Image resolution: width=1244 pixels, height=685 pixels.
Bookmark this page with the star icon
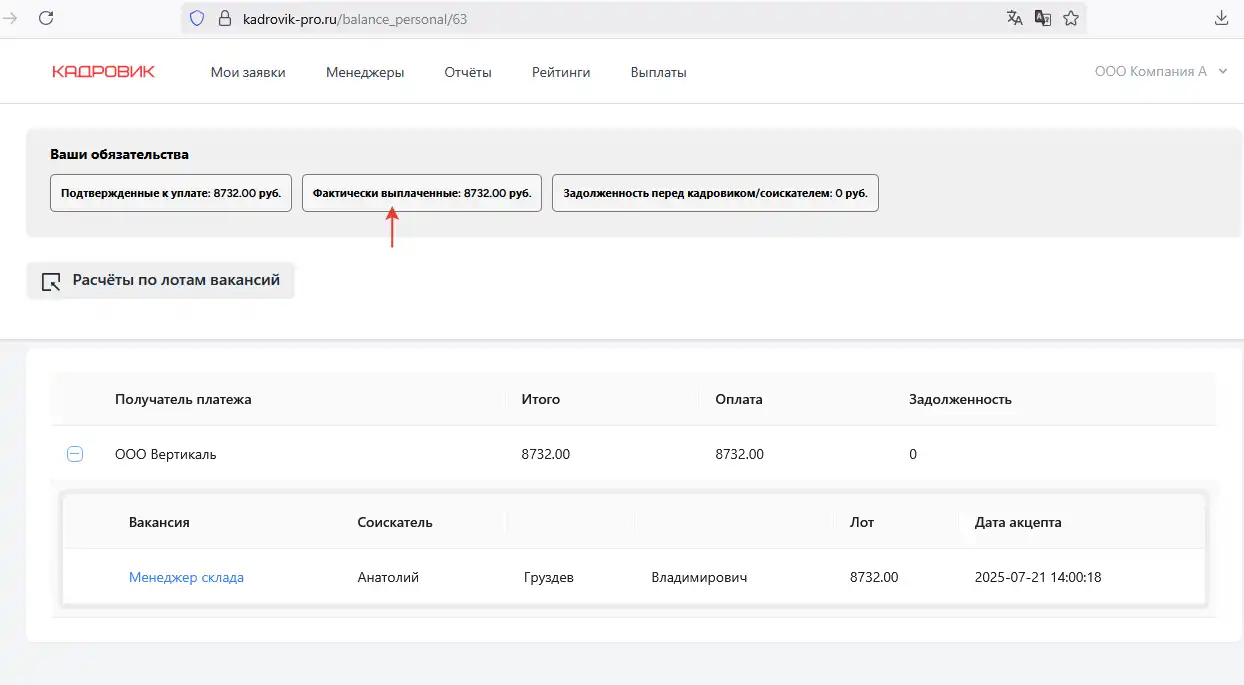[x=1071, y=18]
